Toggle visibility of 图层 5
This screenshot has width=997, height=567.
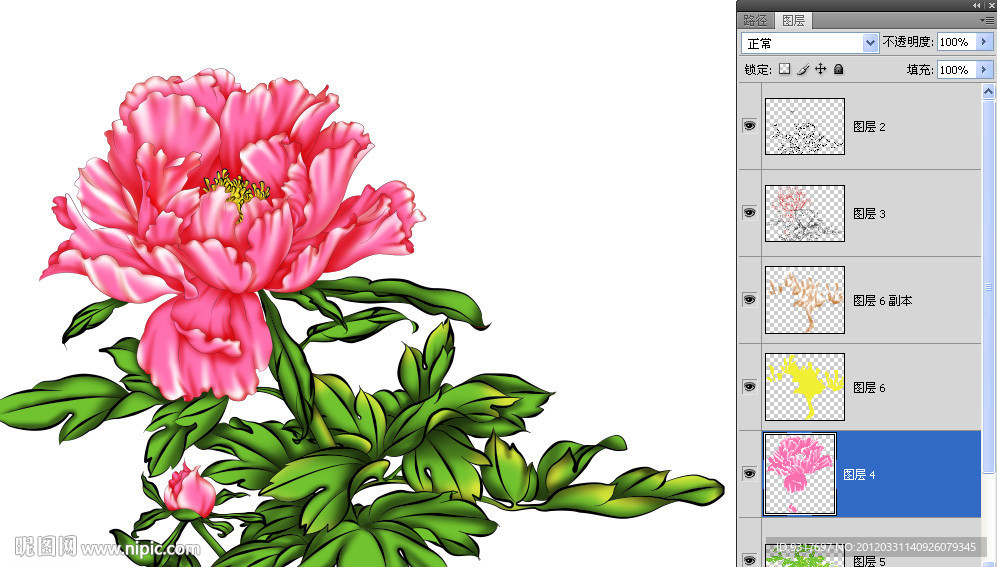click(x=750, y=560)
